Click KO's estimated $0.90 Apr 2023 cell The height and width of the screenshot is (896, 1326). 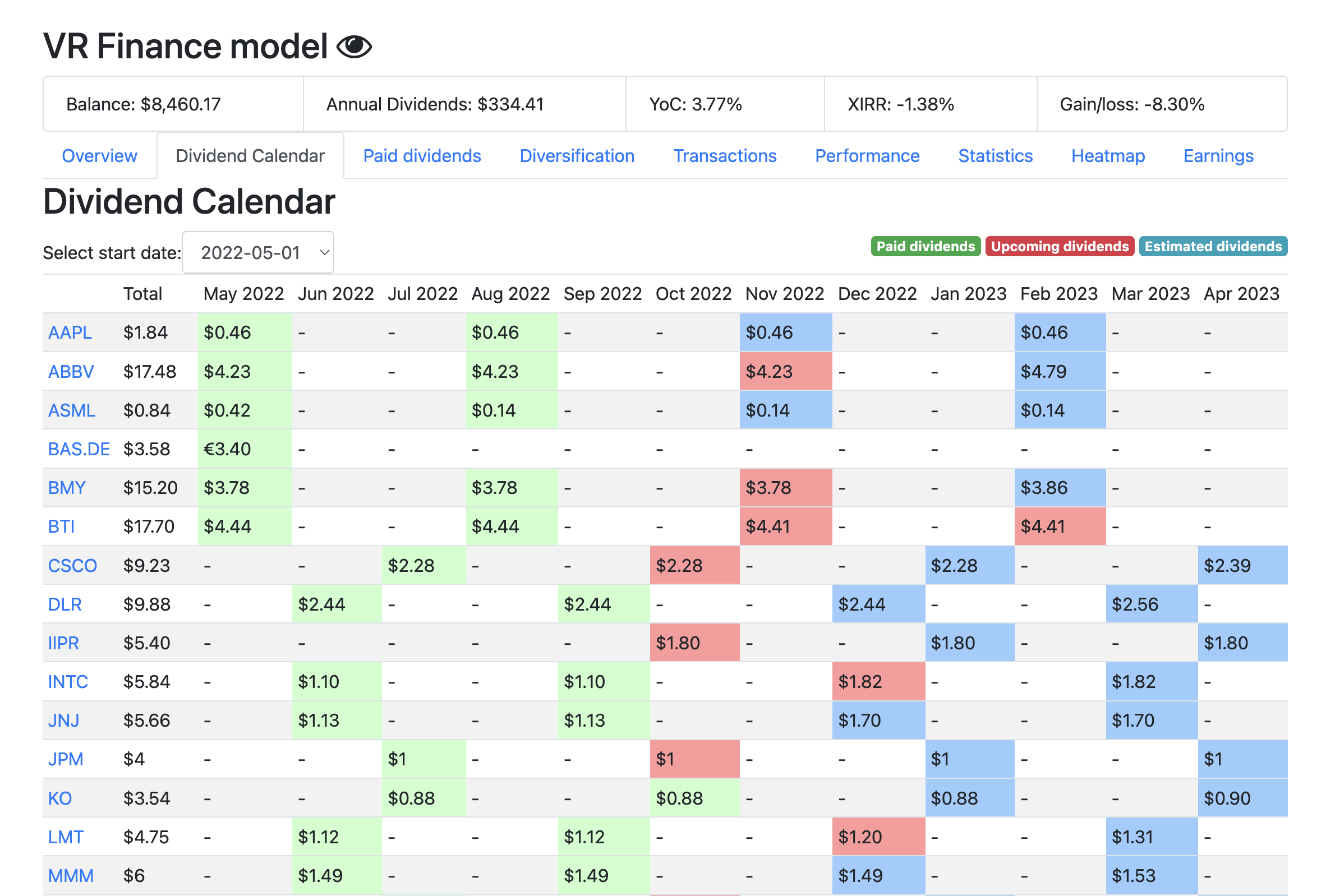[x=1242, y=798]
